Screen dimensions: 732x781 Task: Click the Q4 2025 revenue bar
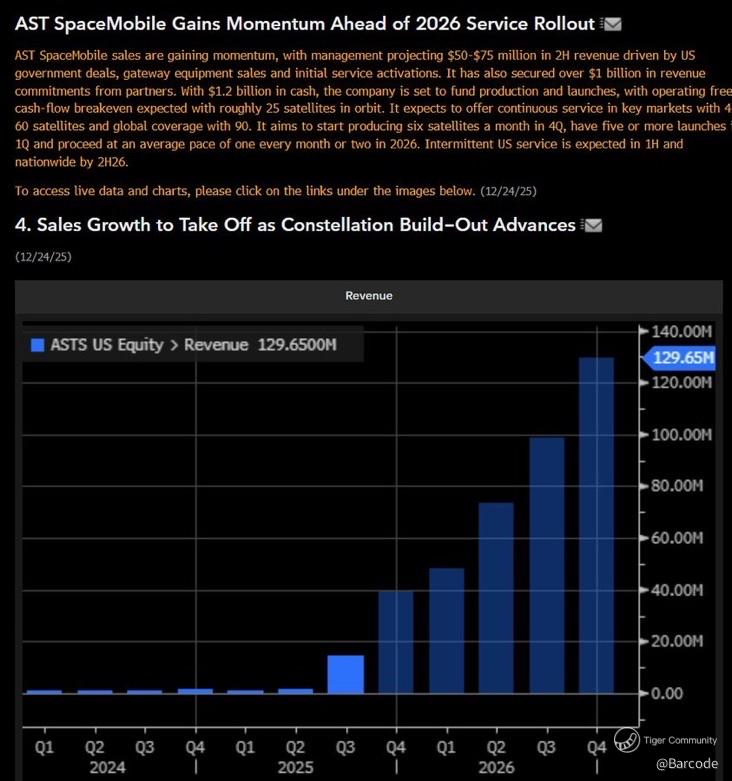(x=396, y=642)
